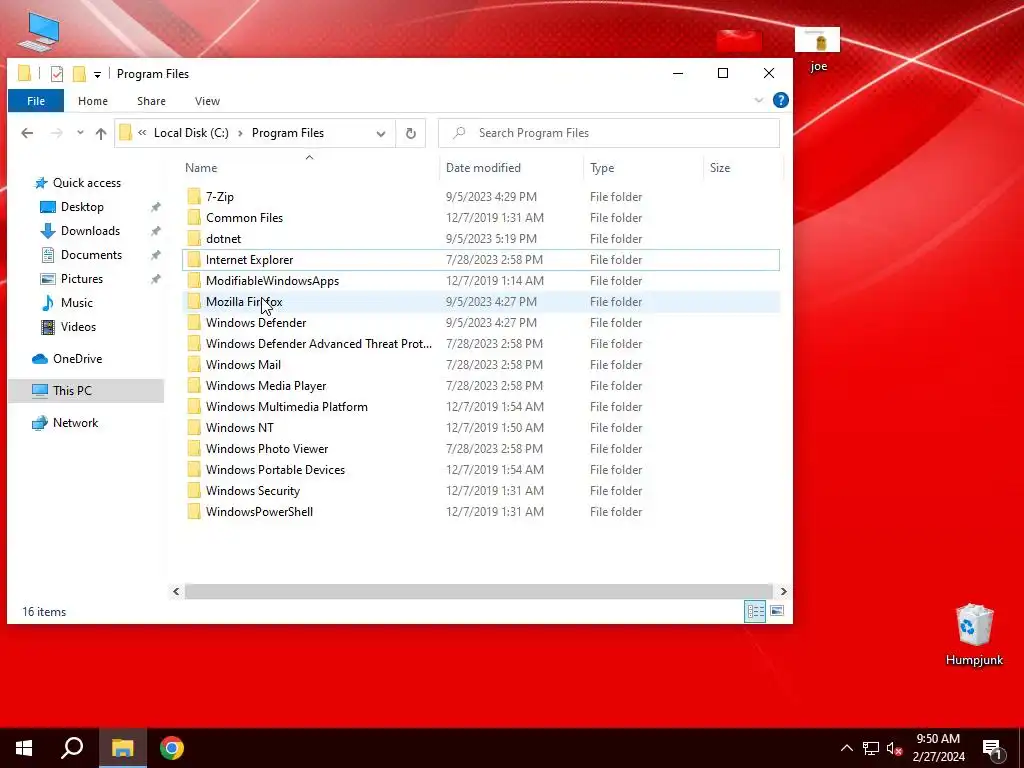Show hidden system tray icons

coord(846,748)
